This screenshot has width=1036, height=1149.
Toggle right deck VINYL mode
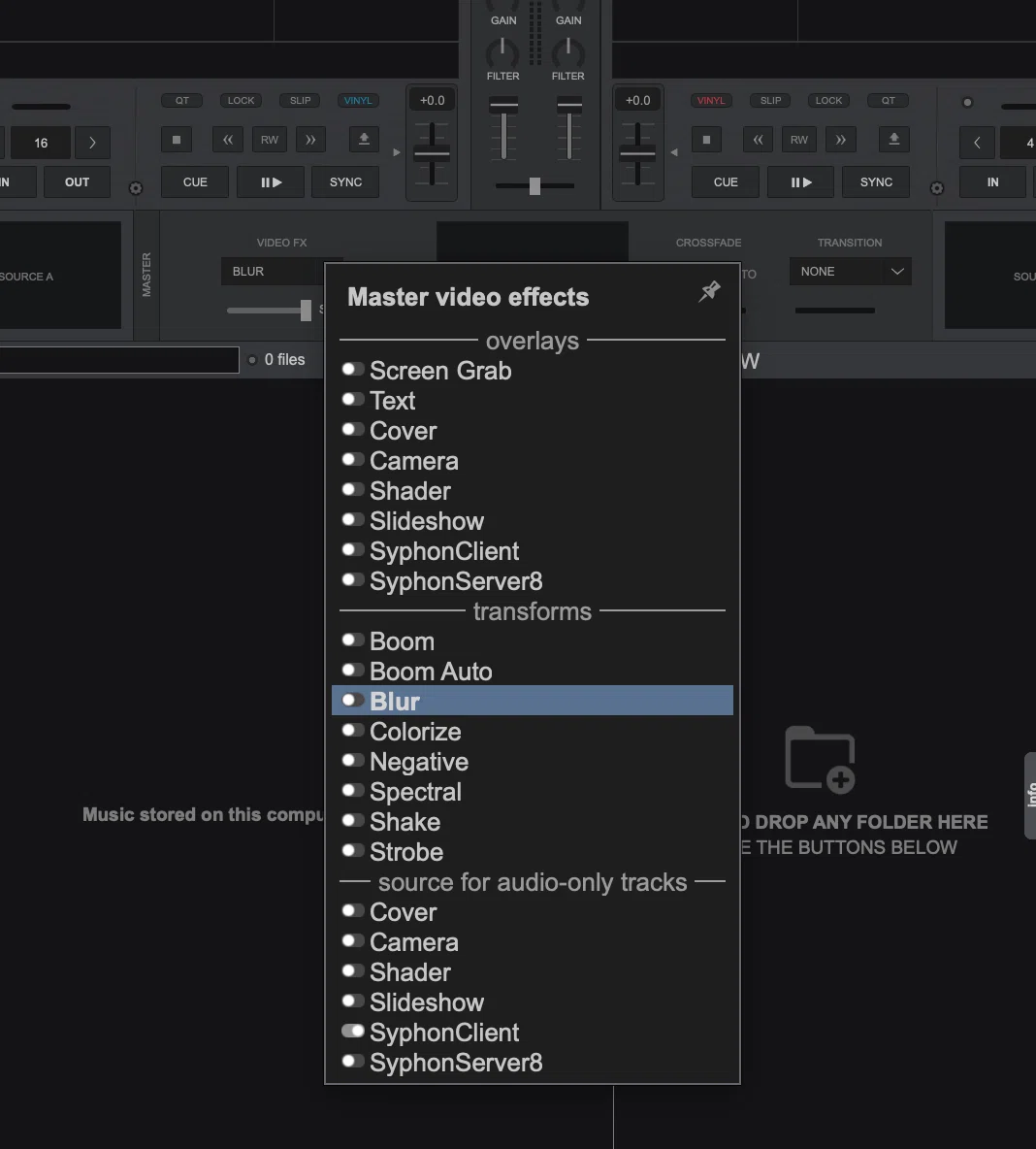(711, 100)
